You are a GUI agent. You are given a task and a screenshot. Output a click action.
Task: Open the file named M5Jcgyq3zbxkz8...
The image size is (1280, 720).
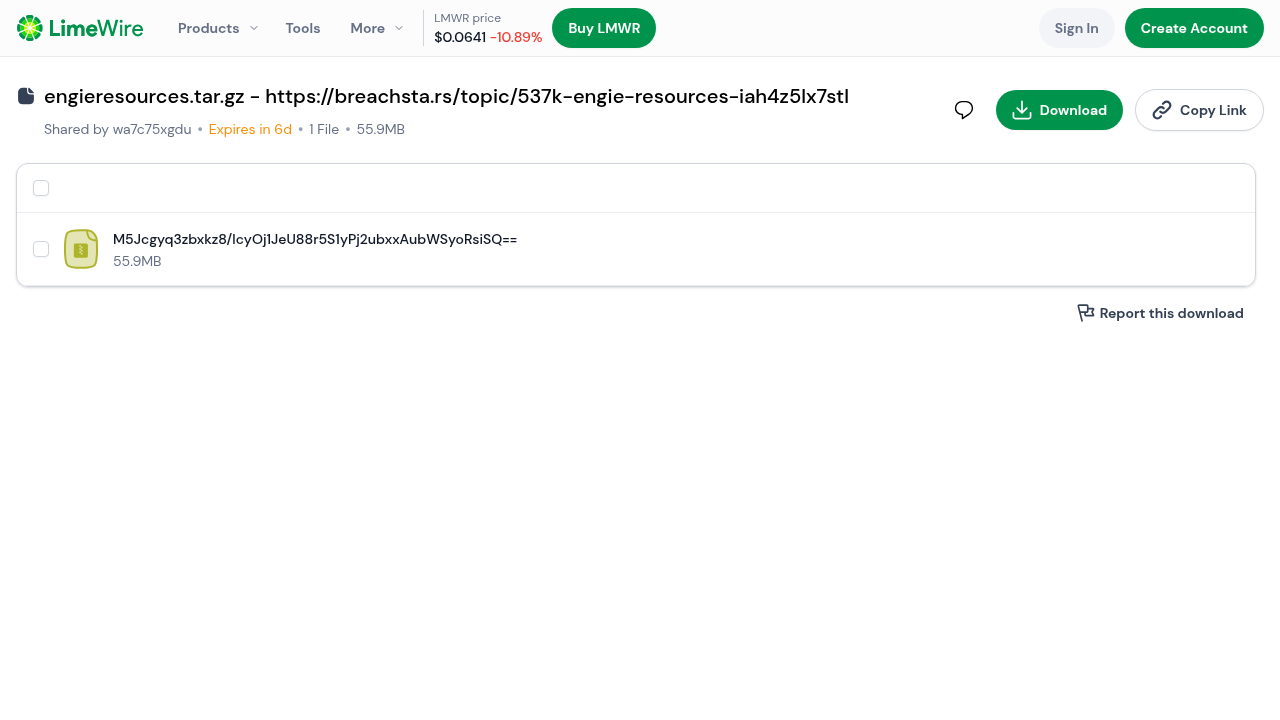[314, 239]
